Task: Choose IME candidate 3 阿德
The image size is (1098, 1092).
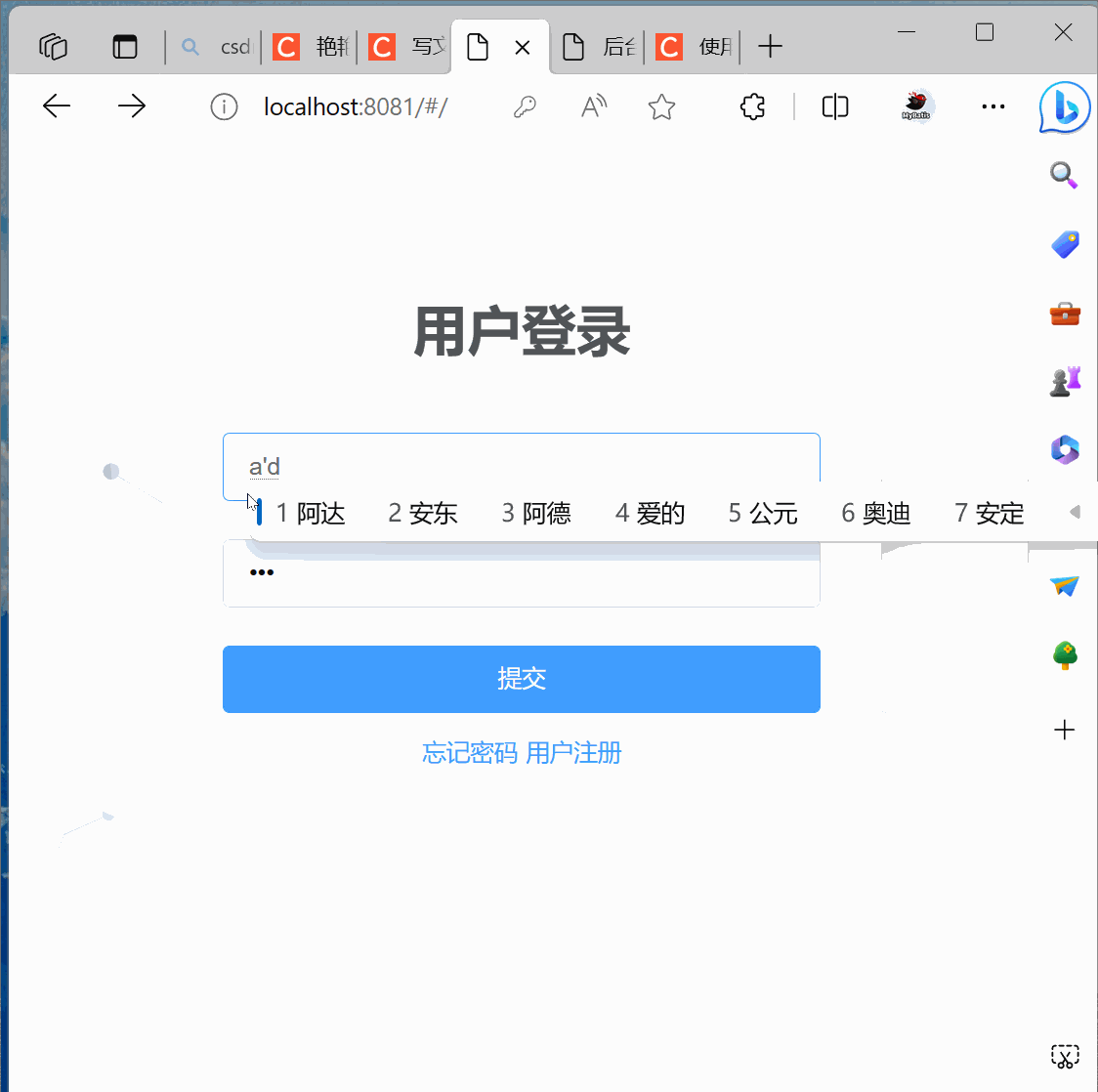Action: 536,513
